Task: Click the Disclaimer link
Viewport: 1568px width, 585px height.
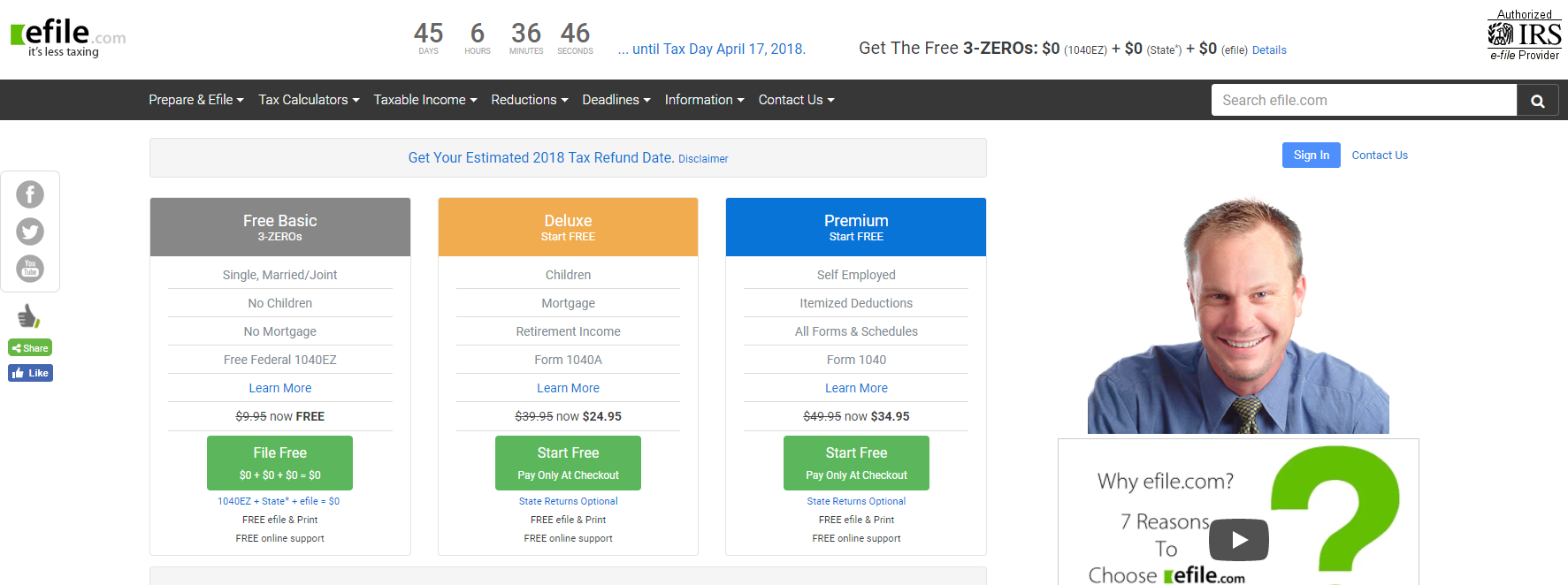Action: (703, 159)
